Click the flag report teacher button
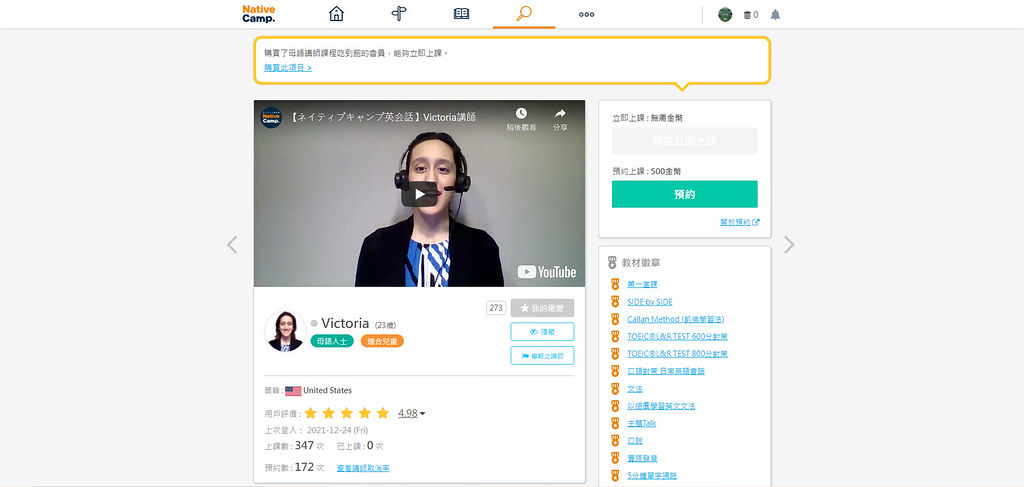Viewport: 1024px width, 487px height. coord(542,356)
